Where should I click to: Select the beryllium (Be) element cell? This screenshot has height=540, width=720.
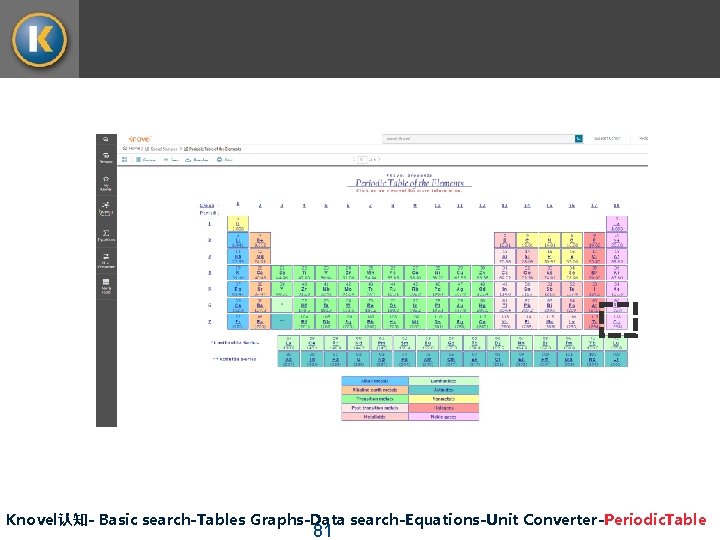260,240
